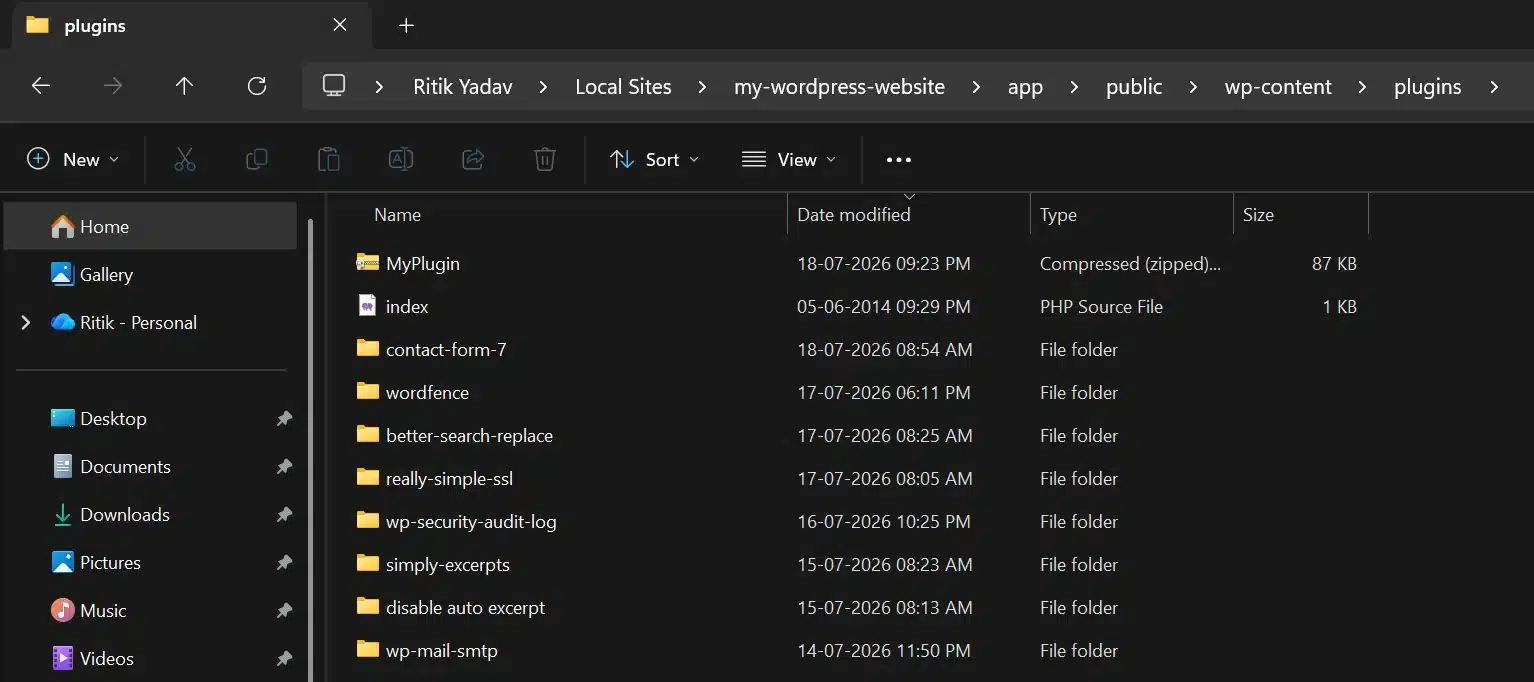This screenshot has width=1534, height=682.
Task: Select the "PHP Source File" type cell
Action: (1101, 306)
